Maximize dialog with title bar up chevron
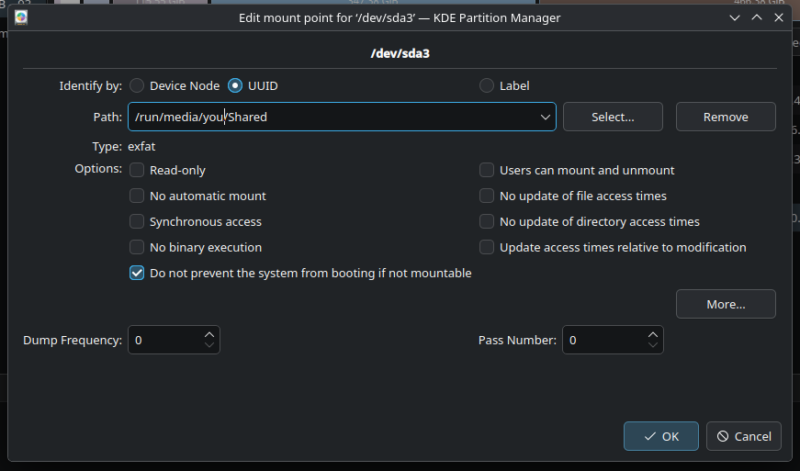Image resolution: width=800 pixels, height=471 pixels. click(757, 18)
